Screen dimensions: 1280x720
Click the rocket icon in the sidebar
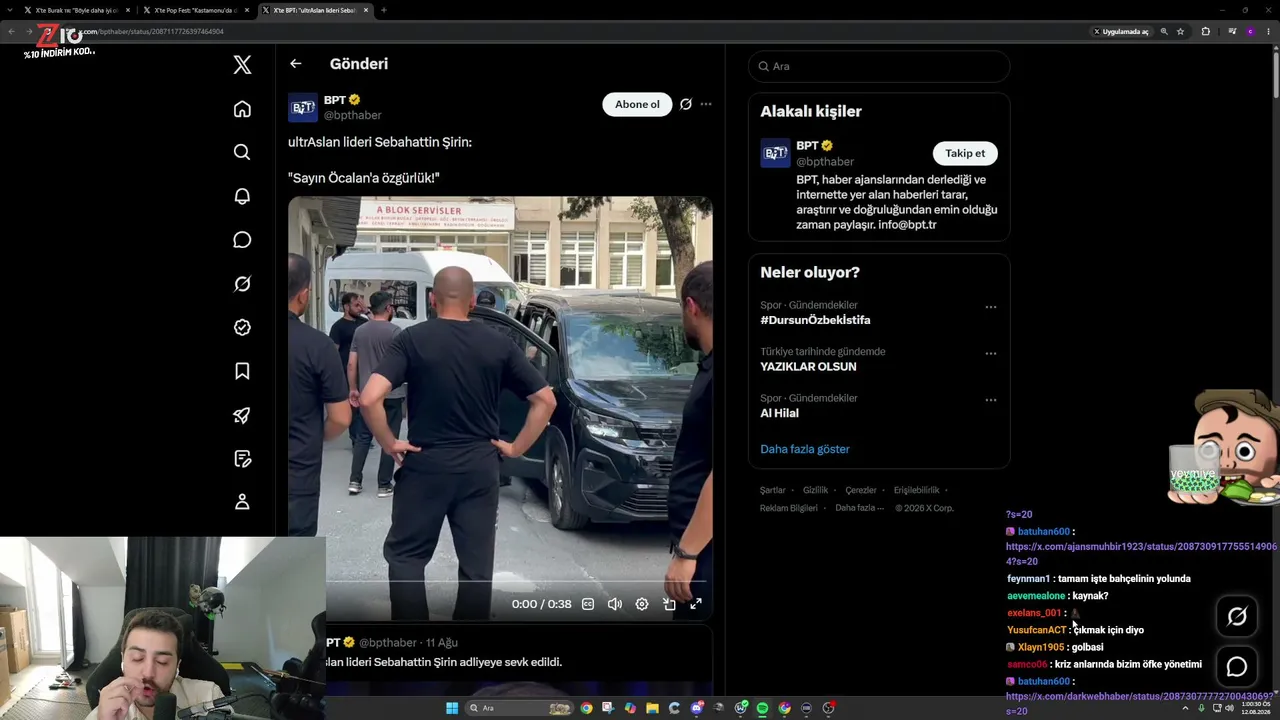(242, 415)
